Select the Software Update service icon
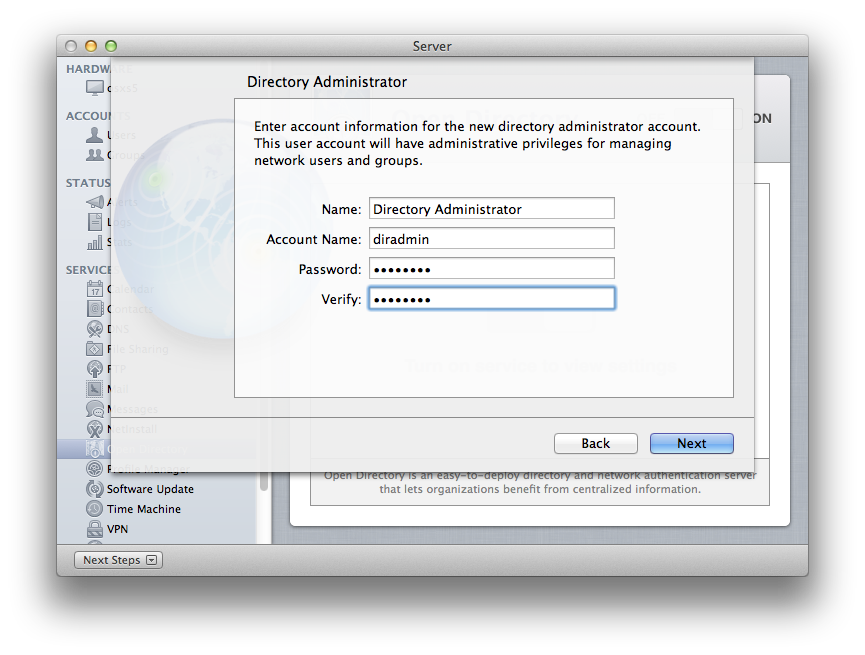The width and height of the screenshot is (865, 655). point(95,489)
